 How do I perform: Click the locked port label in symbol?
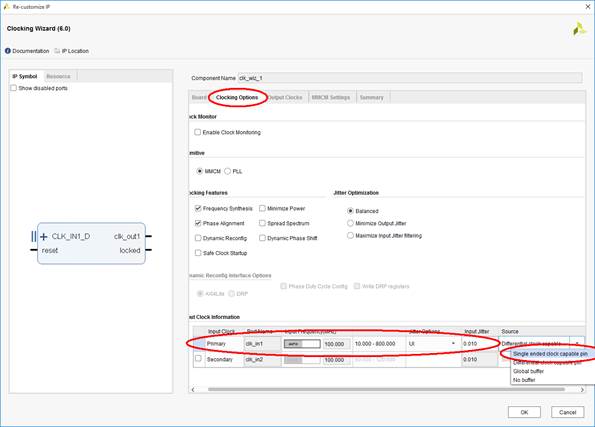tap(130, 251)
